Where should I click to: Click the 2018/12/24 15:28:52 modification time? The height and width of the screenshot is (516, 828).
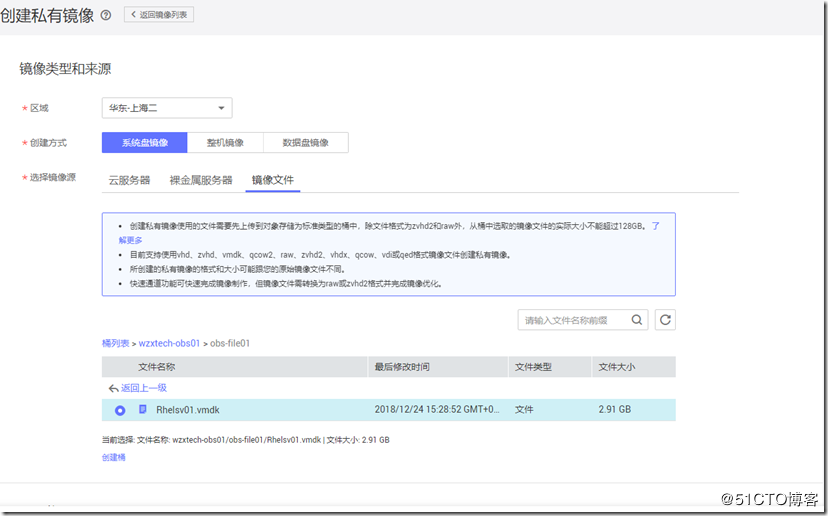[x=437, y=409]
